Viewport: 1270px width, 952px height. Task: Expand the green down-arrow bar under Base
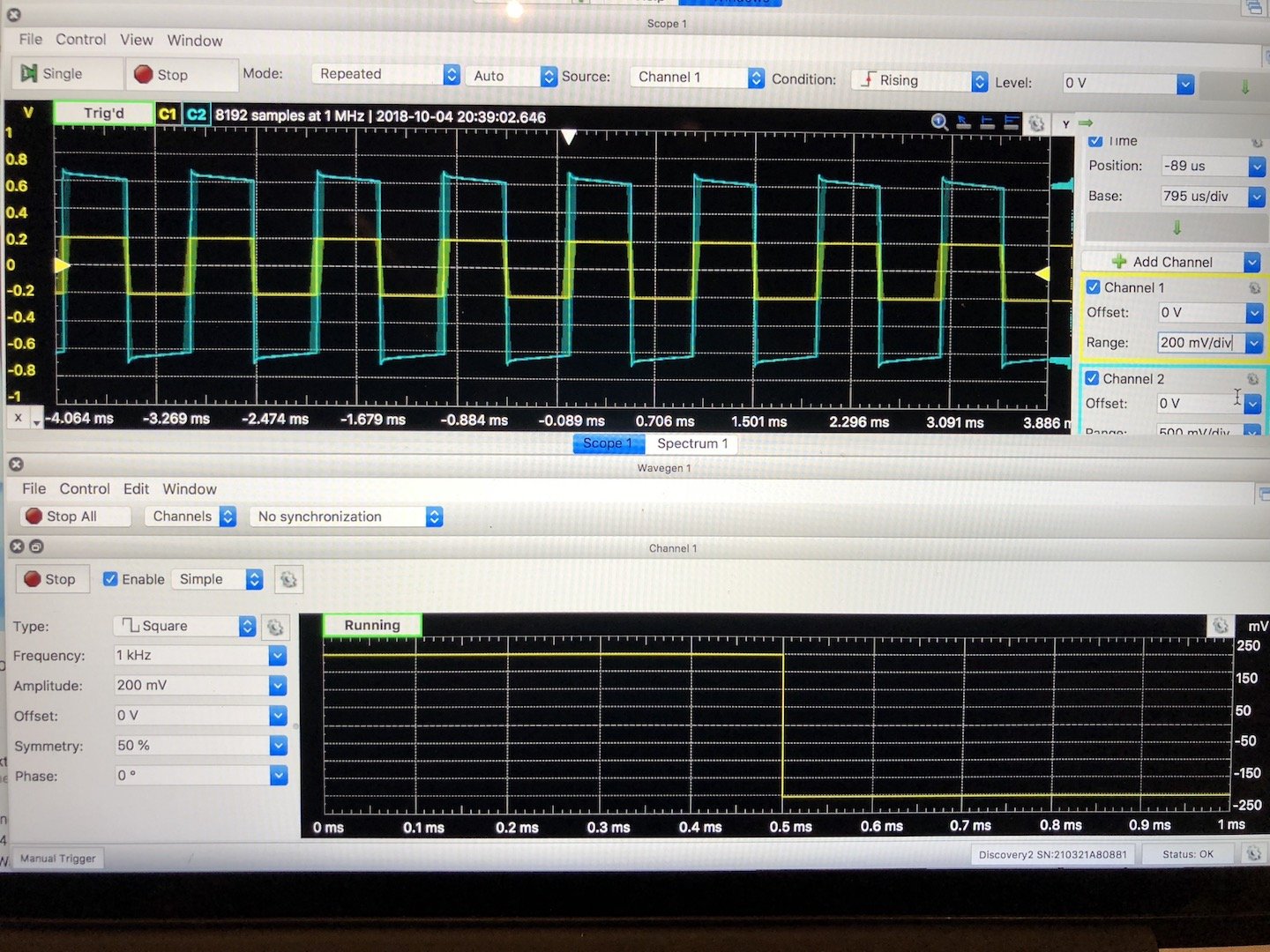click(x=1175, y=228)
